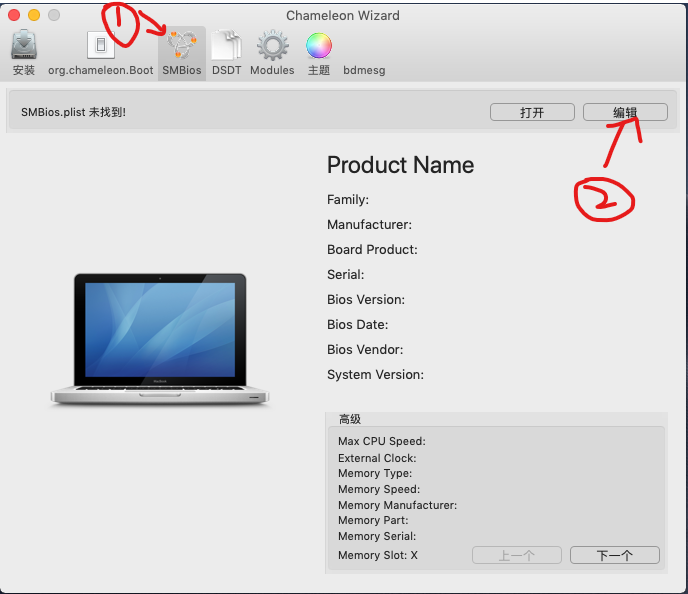Viewport: 688px width, 594px height.
Task: Click the Product Name heading
Action: point(401,165)
